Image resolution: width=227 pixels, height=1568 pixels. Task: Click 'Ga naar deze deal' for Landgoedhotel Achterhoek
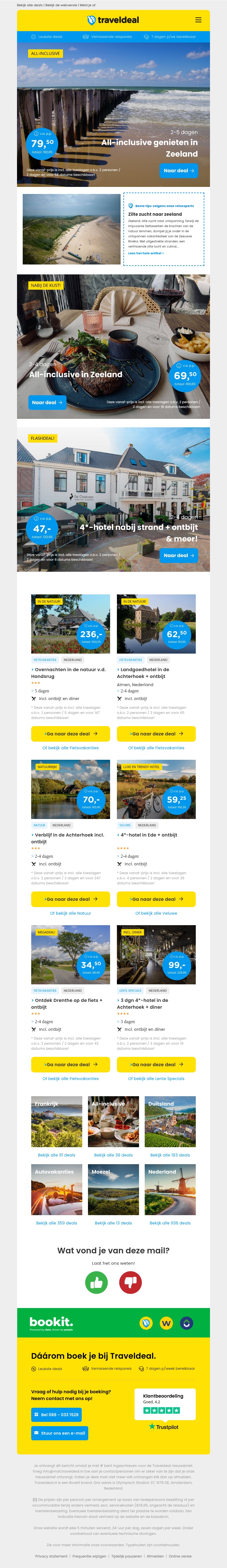click(156, 733)
